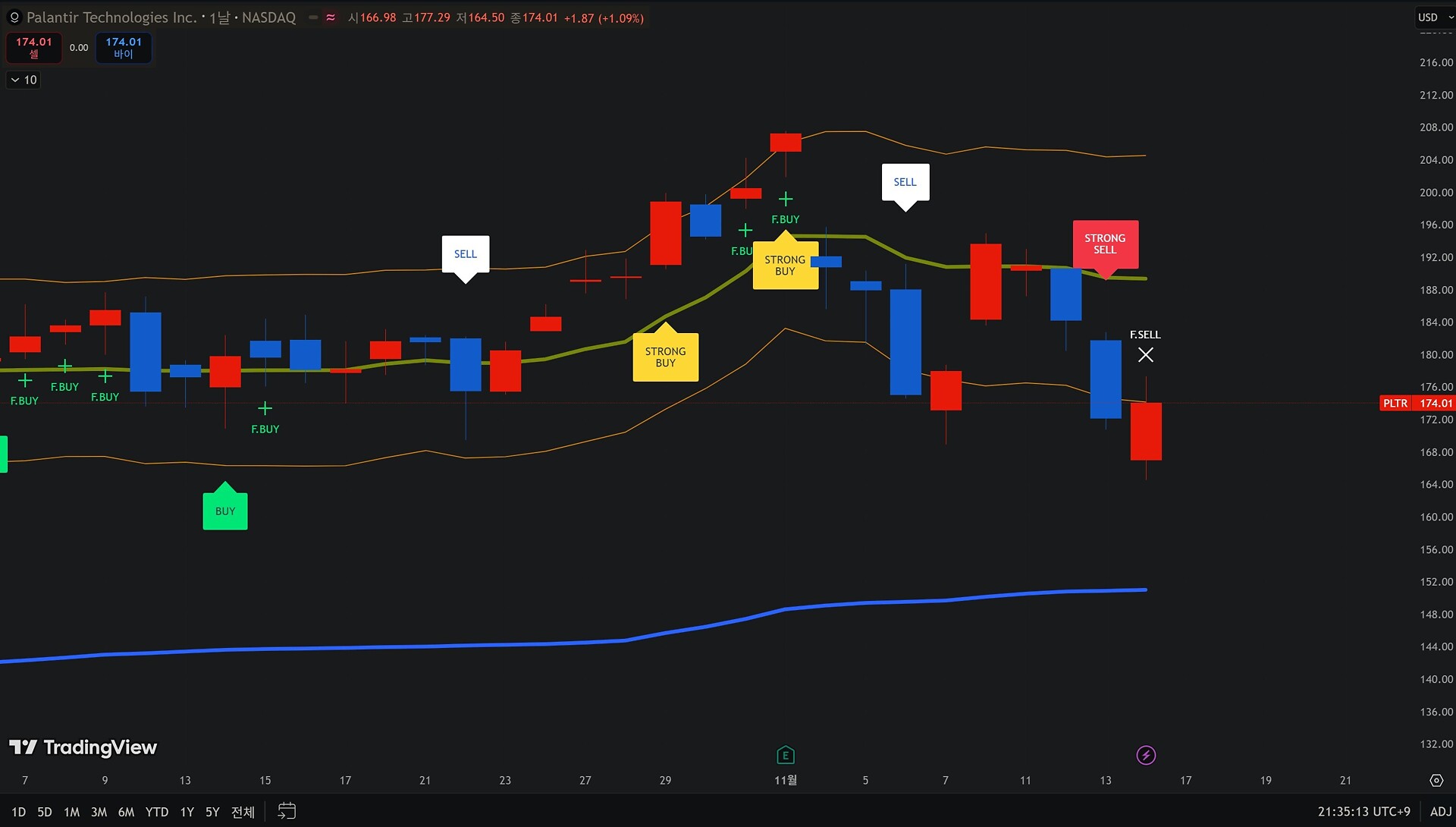Image resolution: width=1456 pixels, height=827 pixels.
Task: Select the 3M time range
Action: point(99,812)
